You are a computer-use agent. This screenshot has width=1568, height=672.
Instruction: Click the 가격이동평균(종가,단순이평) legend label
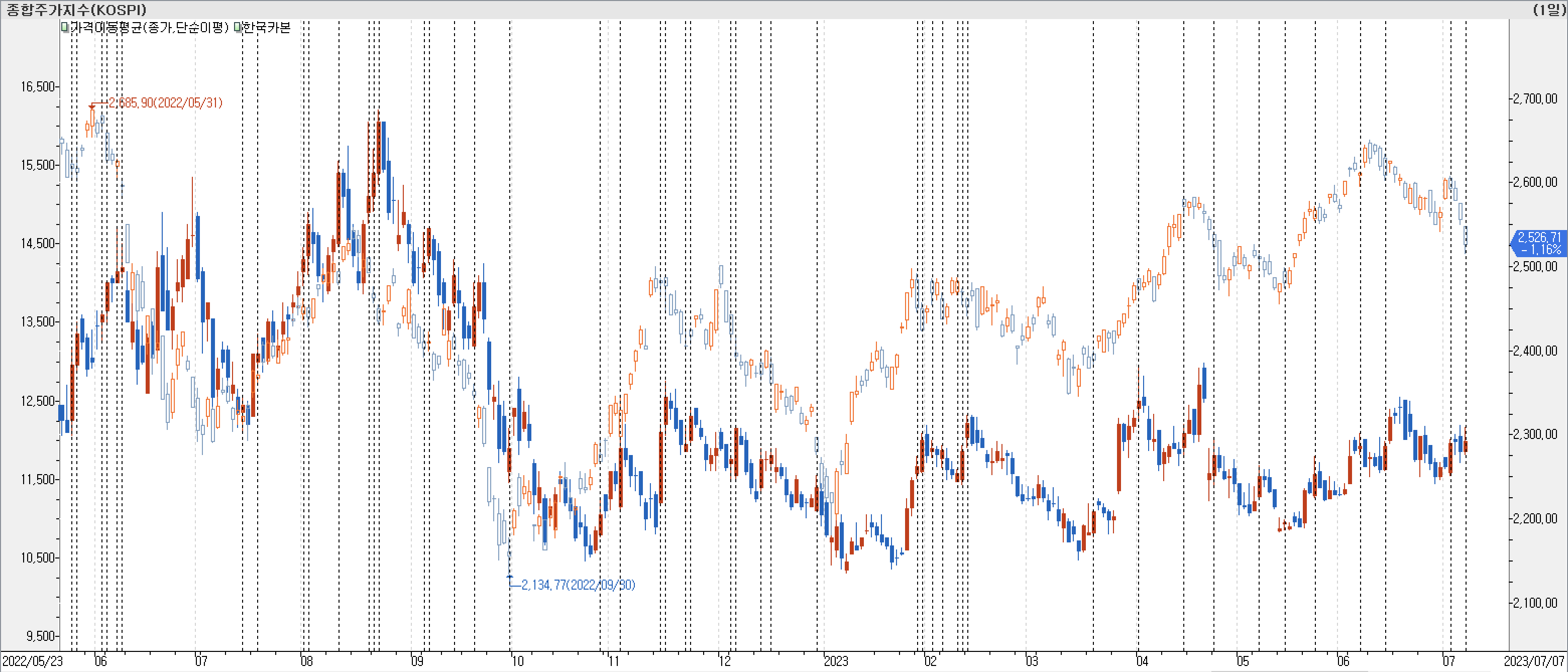coord(150,28)
